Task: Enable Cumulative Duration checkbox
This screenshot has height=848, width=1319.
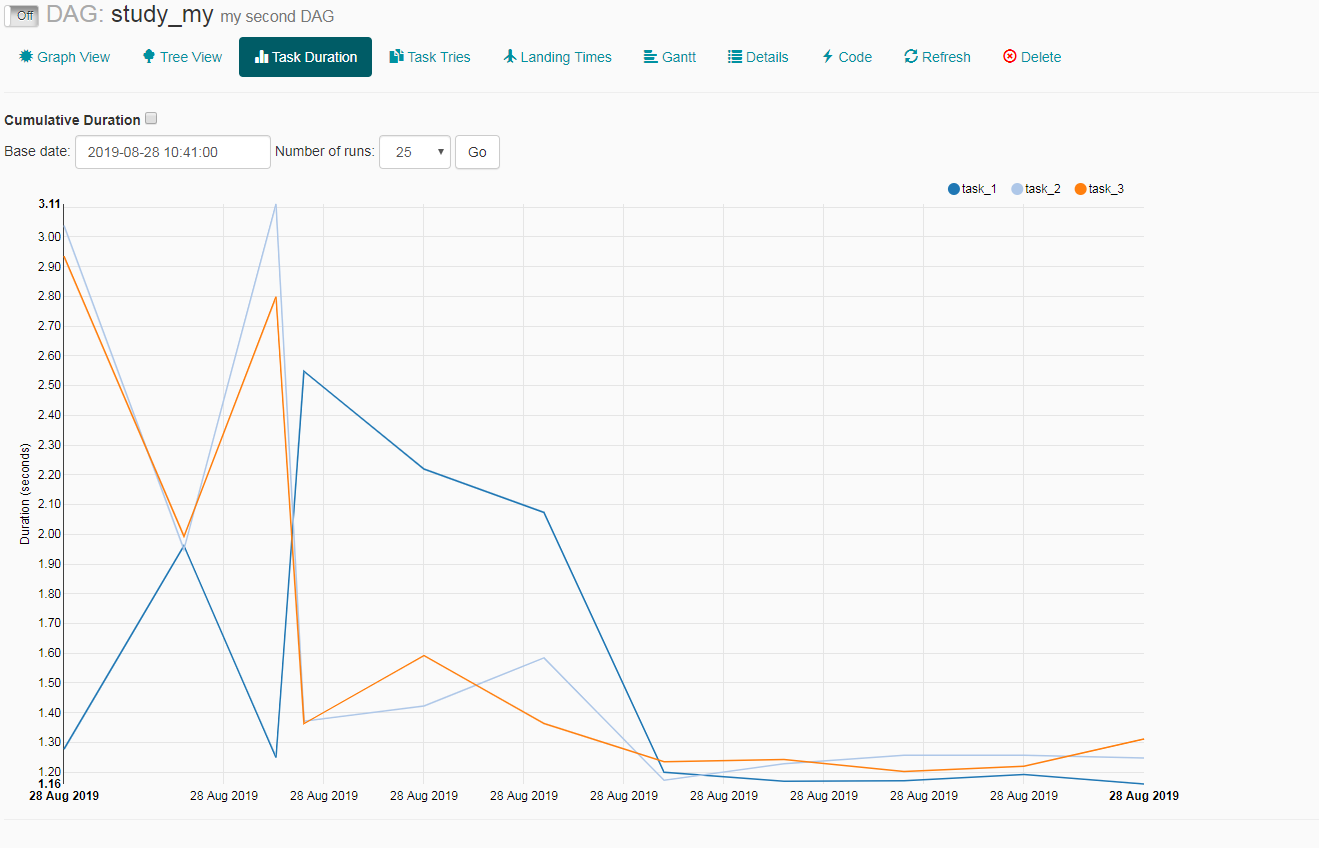Action: click(x=151, y=118)
